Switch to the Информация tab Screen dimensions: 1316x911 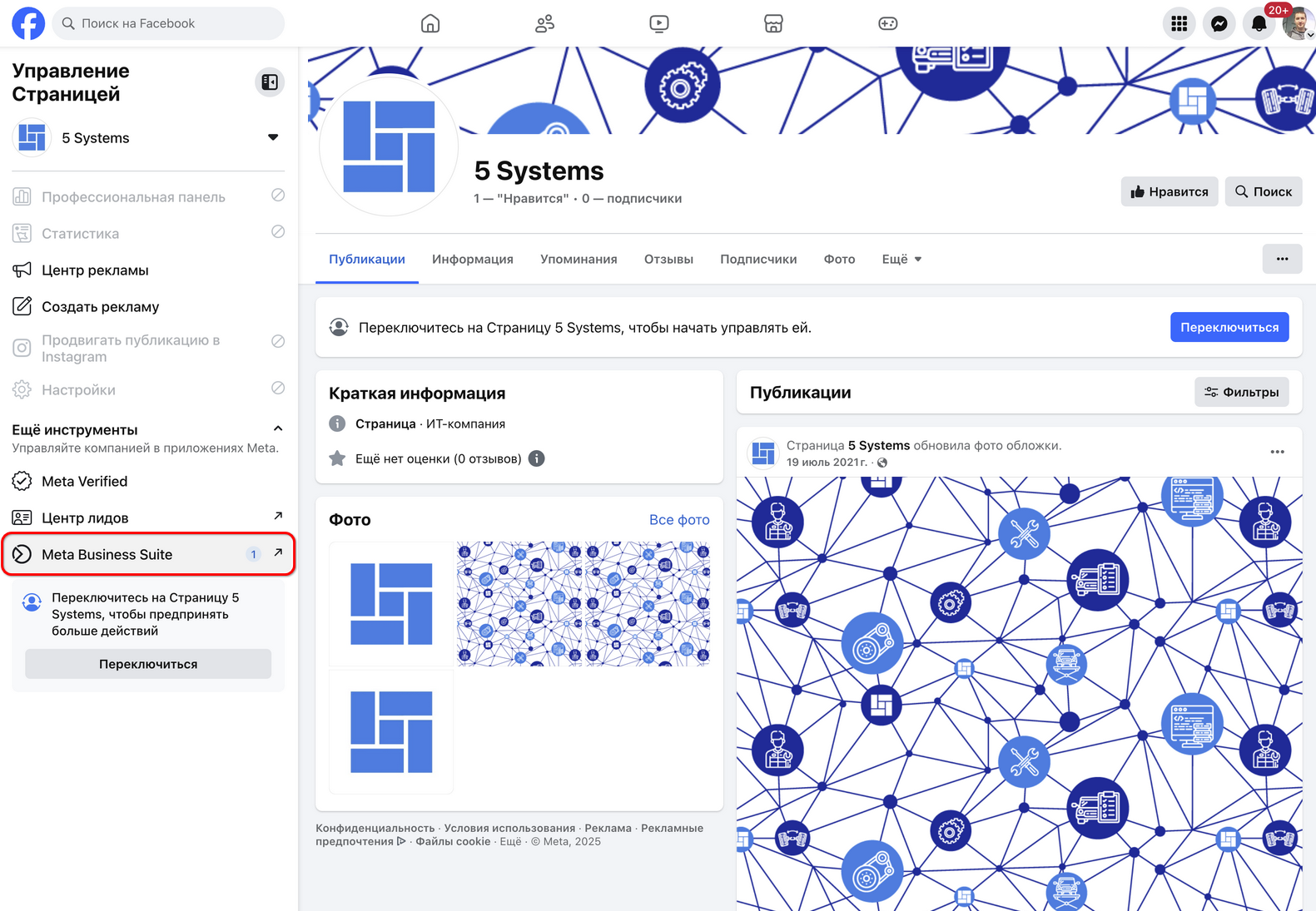472,260
